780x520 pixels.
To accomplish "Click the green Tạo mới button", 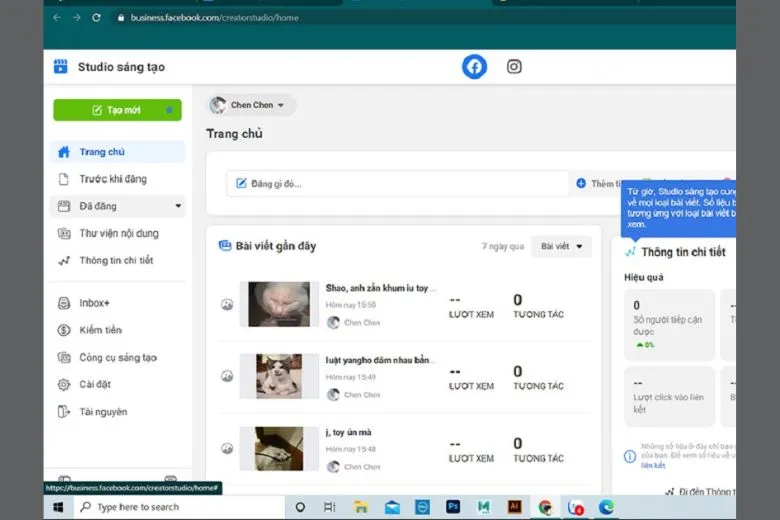I will (x=117, y=110).
